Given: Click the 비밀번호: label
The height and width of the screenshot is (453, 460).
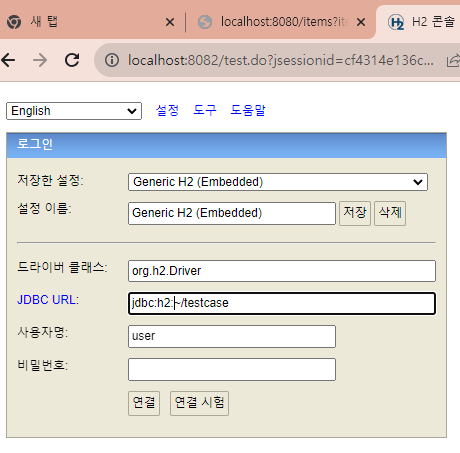Looking at the screenshot, I should [x=43, y=365].
